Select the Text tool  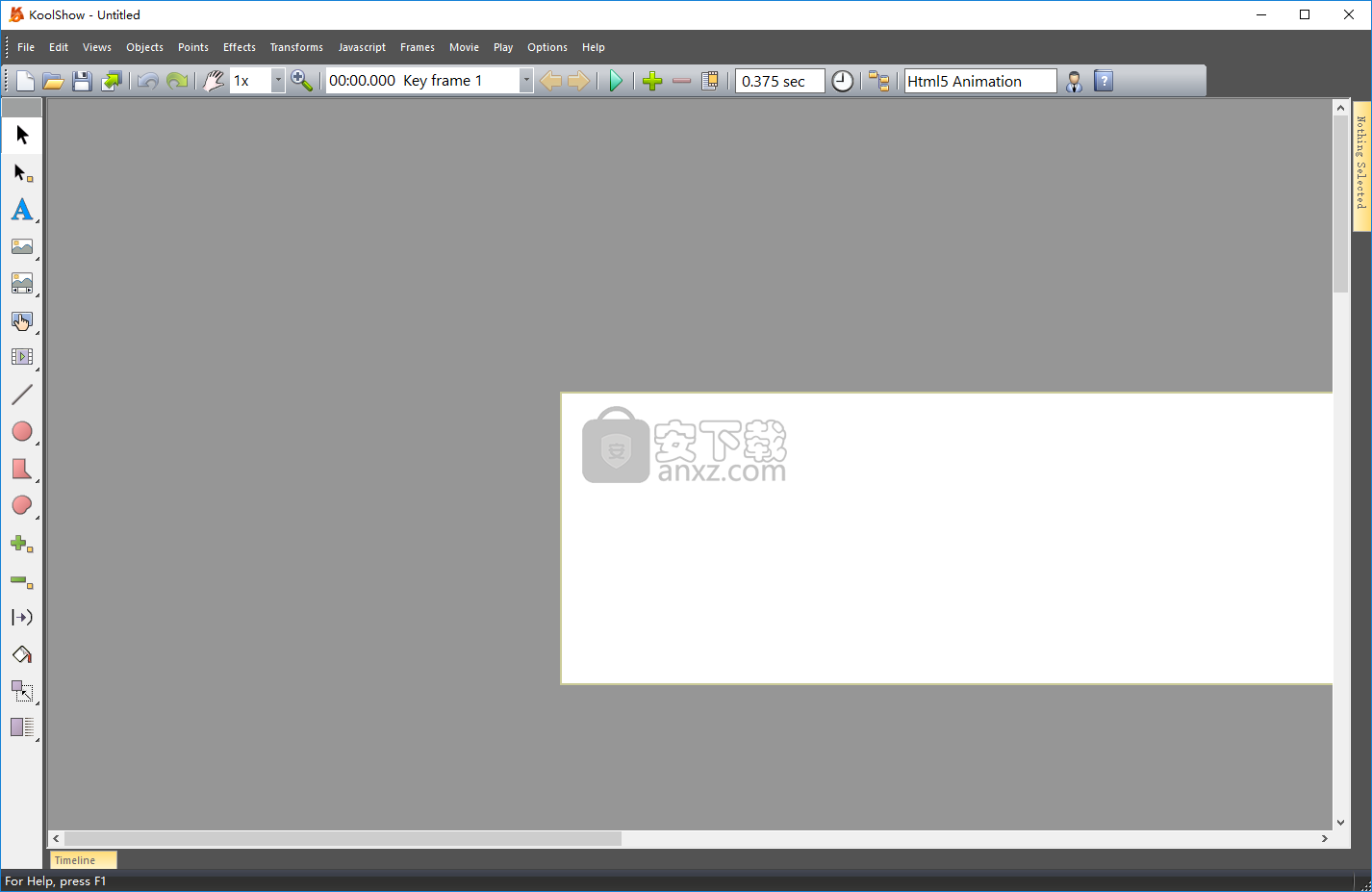click(22, 209)
